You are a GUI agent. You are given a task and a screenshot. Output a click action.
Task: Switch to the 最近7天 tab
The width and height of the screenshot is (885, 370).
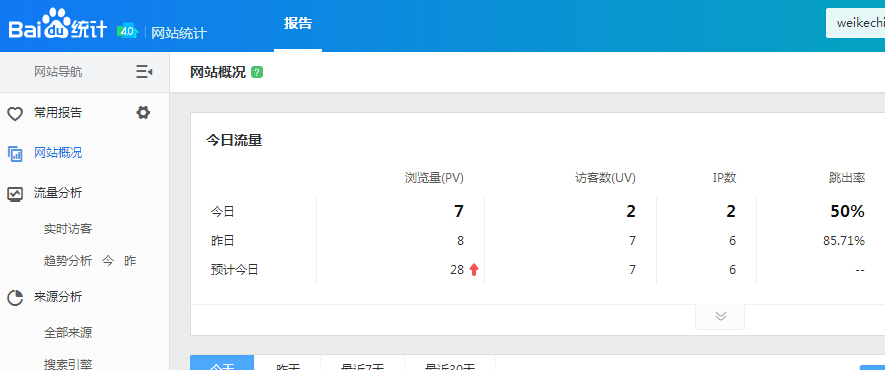pos(362,364)
